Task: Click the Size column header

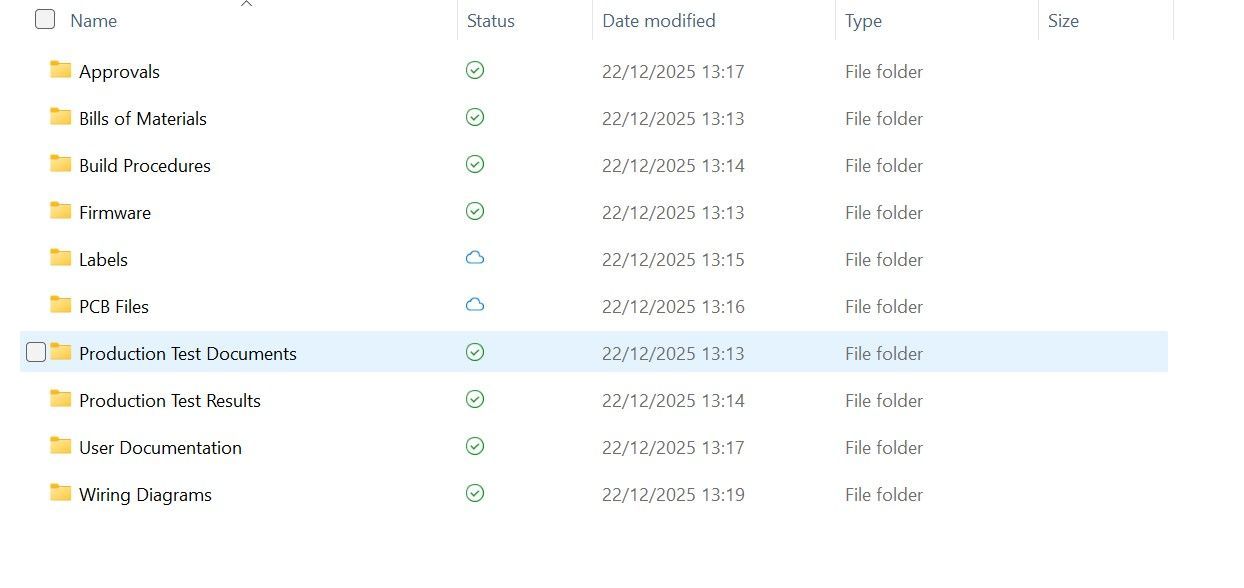Action: [1063, 20]
